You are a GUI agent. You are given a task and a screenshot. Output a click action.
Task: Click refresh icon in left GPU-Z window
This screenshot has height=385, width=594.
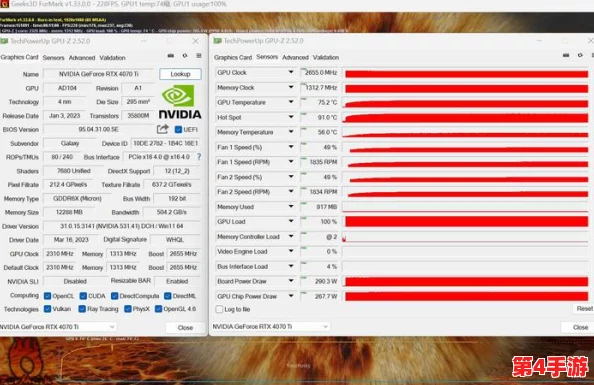pyautogui.click(x=185, y=56)
